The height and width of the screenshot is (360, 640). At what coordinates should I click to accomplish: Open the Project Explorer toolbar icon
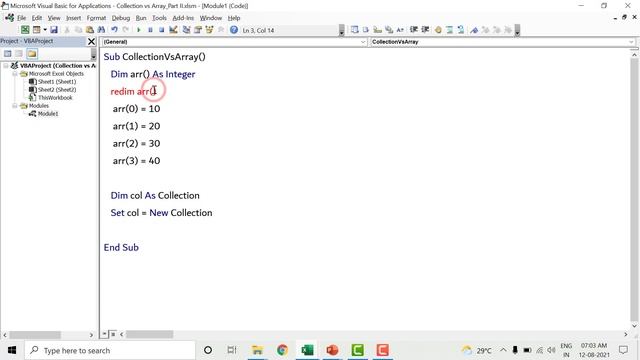point(187,30)
